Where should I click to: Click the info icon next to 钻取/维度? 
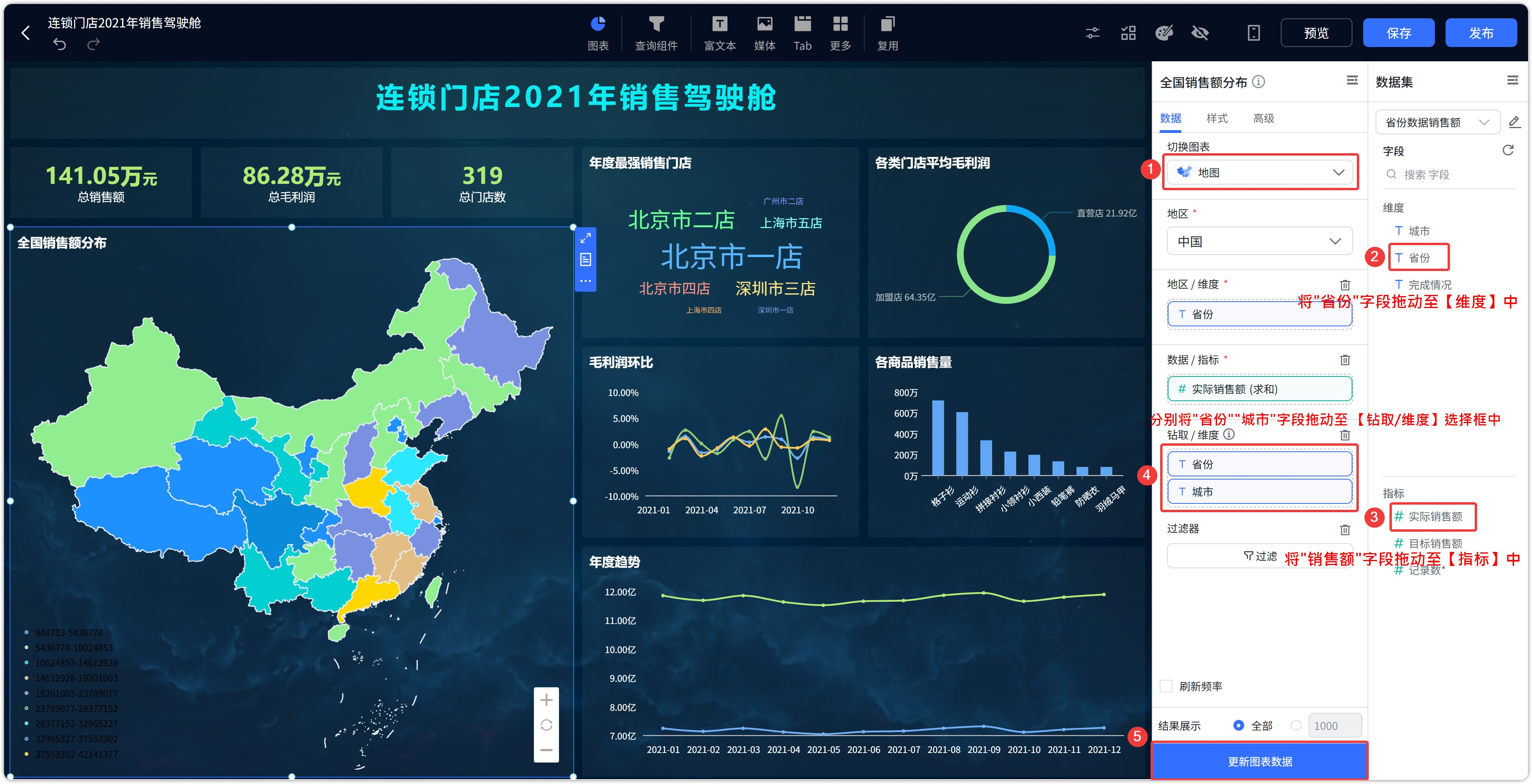click(x=1229, y=435)
